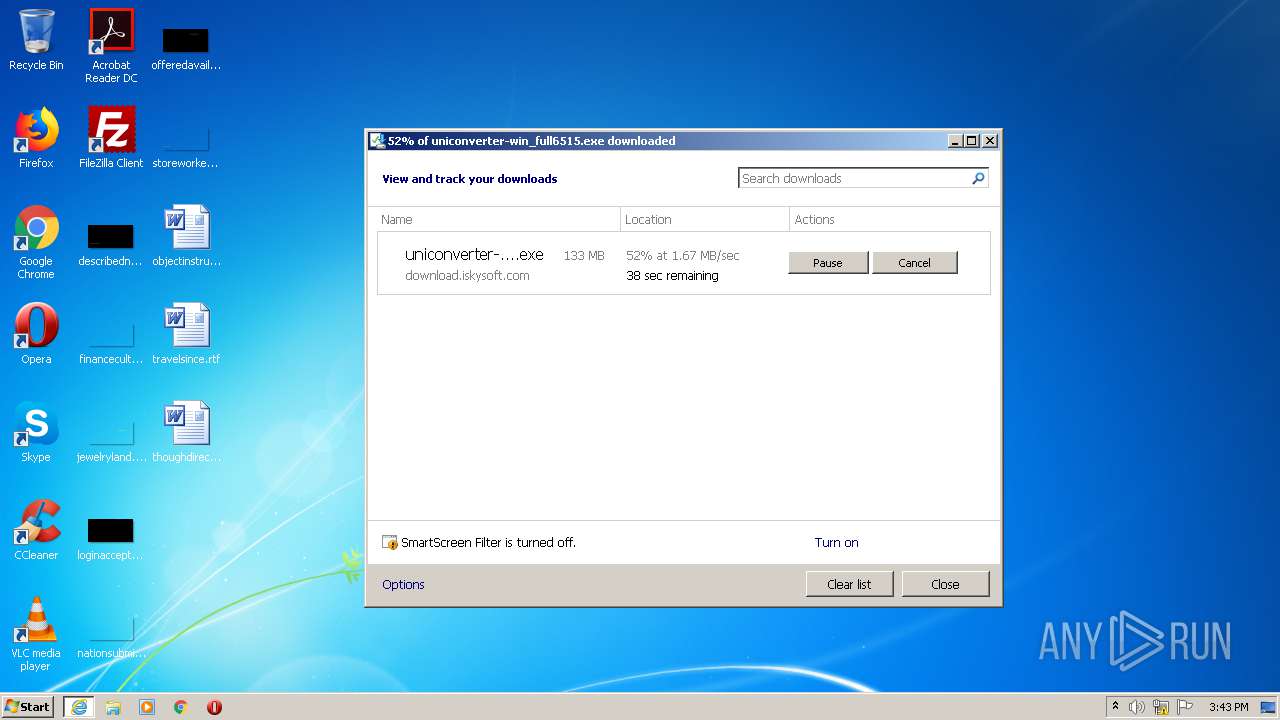The image size is (1280, 720).
Task: Click the search magnifier icon in downloads
Action: 978,178
